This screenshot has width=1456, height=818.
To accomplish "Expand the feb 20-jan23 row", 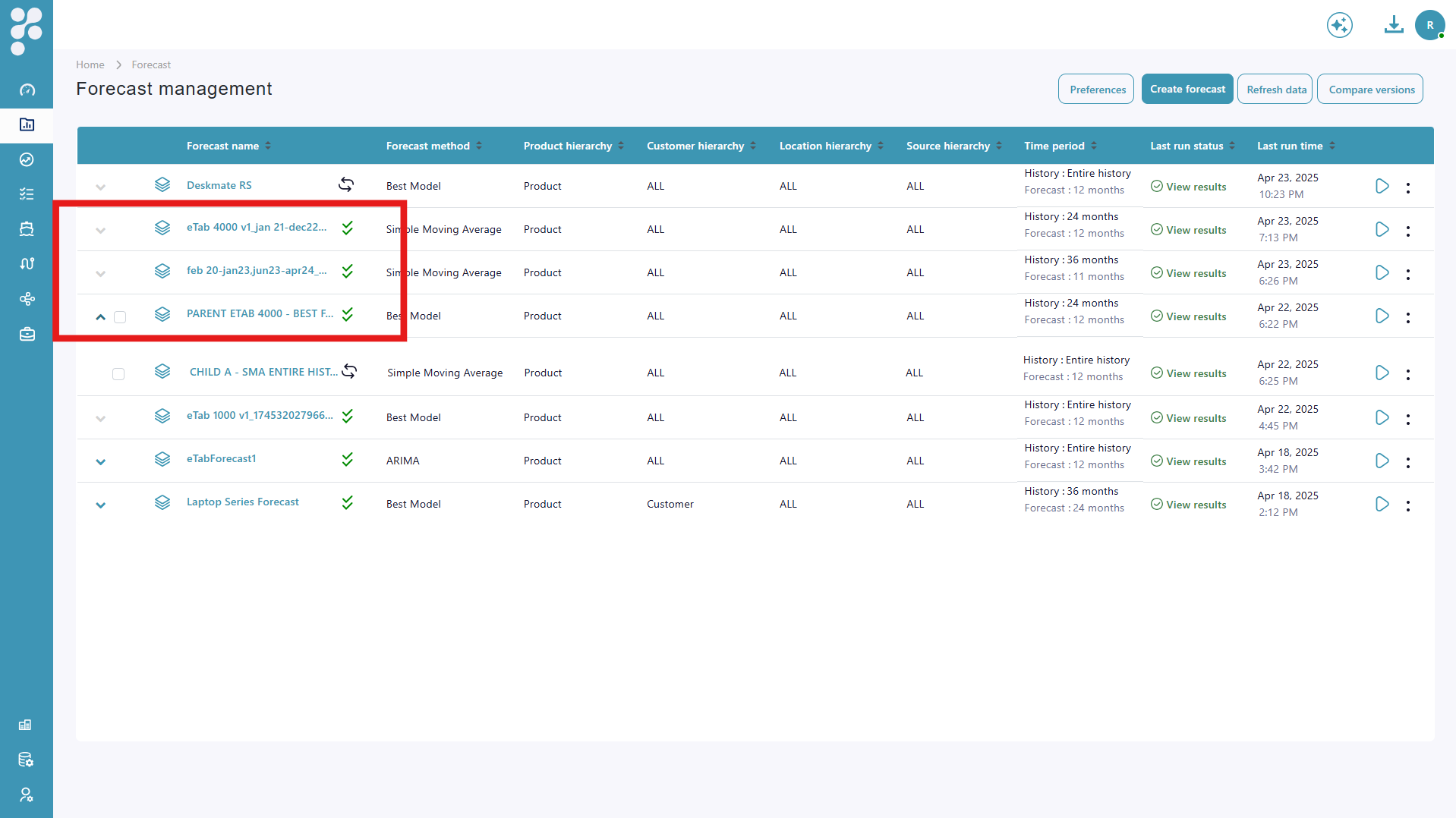I will pyautogui.click(x=100, y=273).
